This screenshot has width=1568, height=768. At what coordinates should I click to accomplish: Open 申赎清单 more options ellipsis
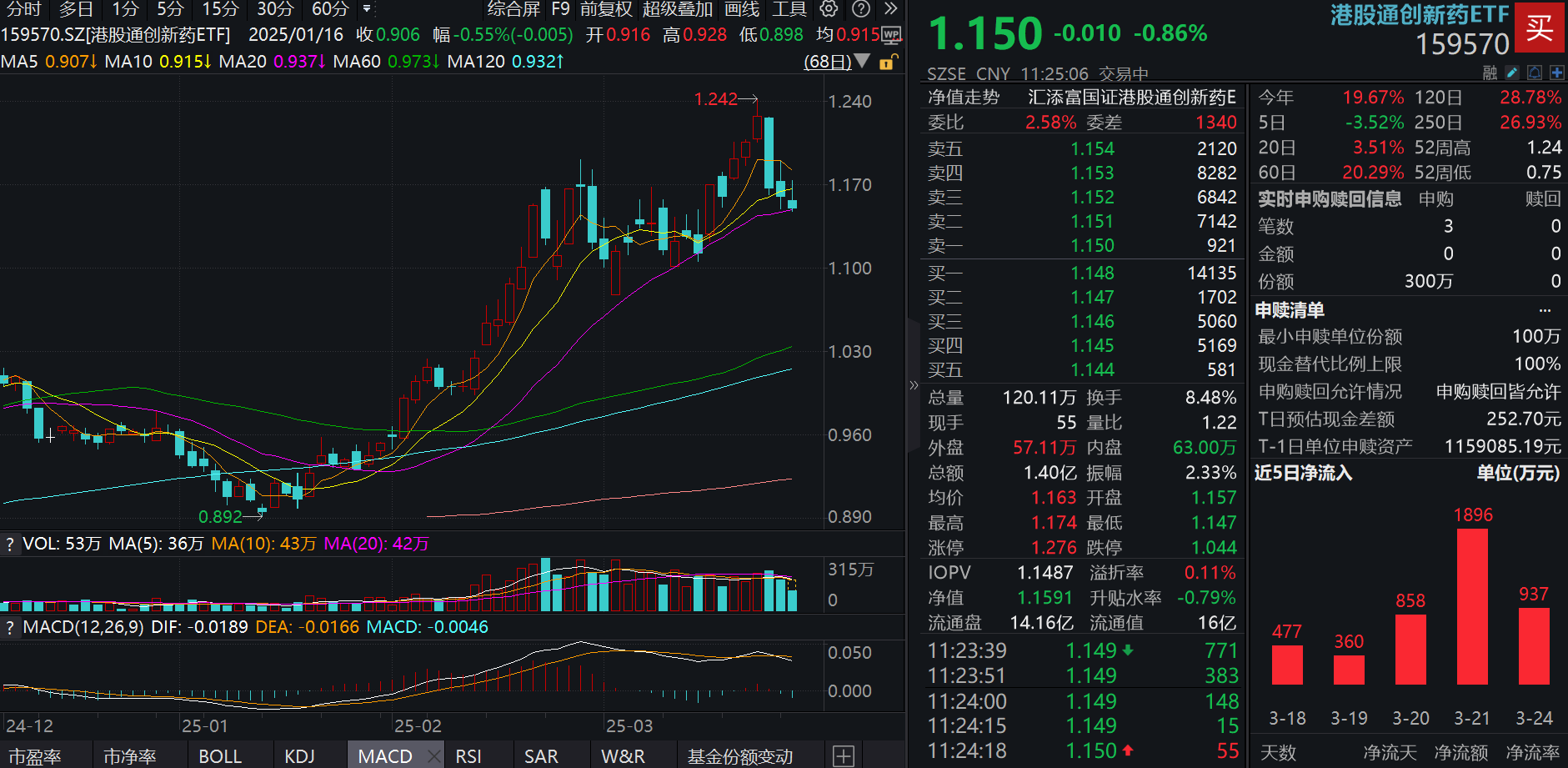[1545, 311]
